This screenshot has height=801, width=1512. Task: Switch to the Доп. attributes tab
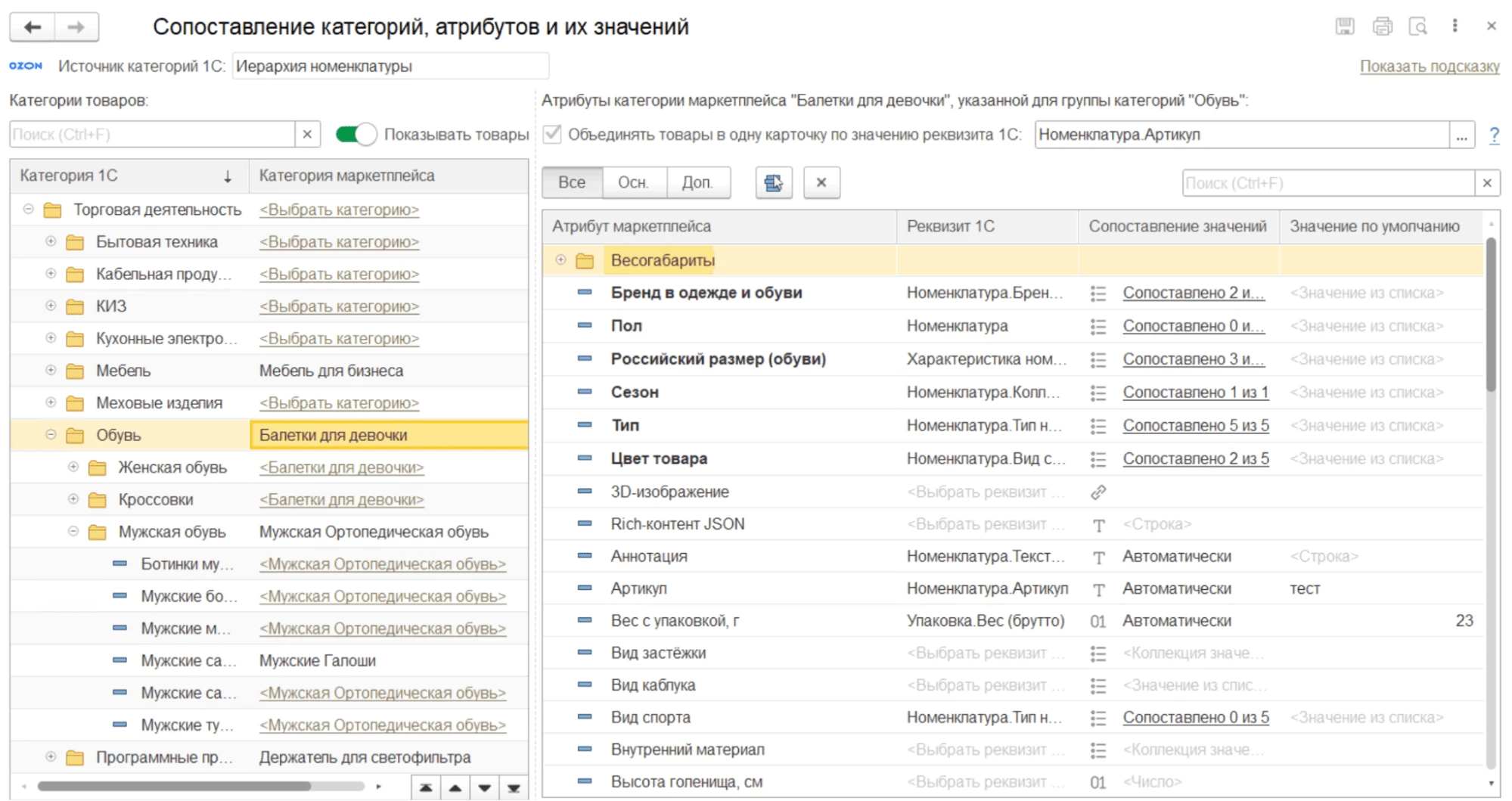pos(697,183)
